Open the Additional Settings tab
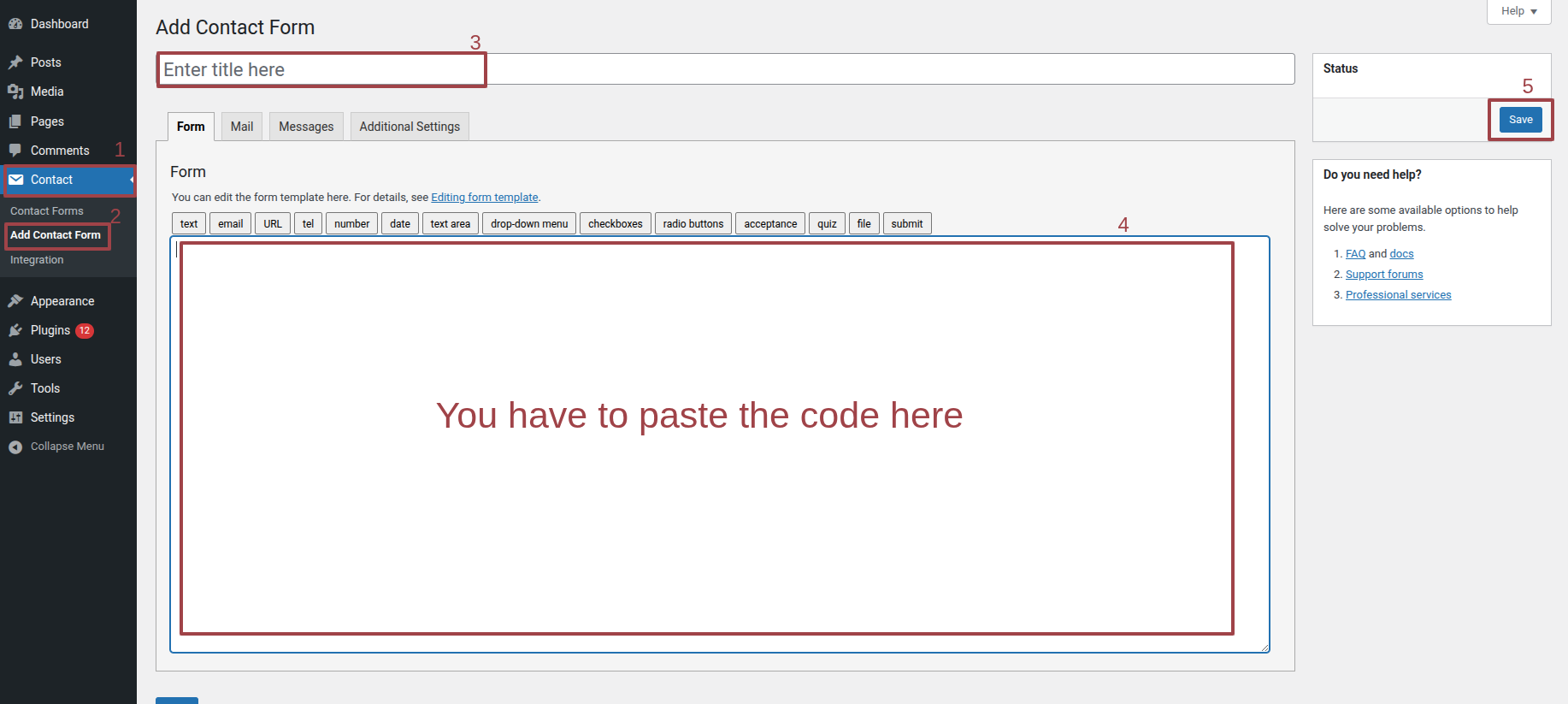Screen dimensions: 1568x704 (x=410, y=127)
